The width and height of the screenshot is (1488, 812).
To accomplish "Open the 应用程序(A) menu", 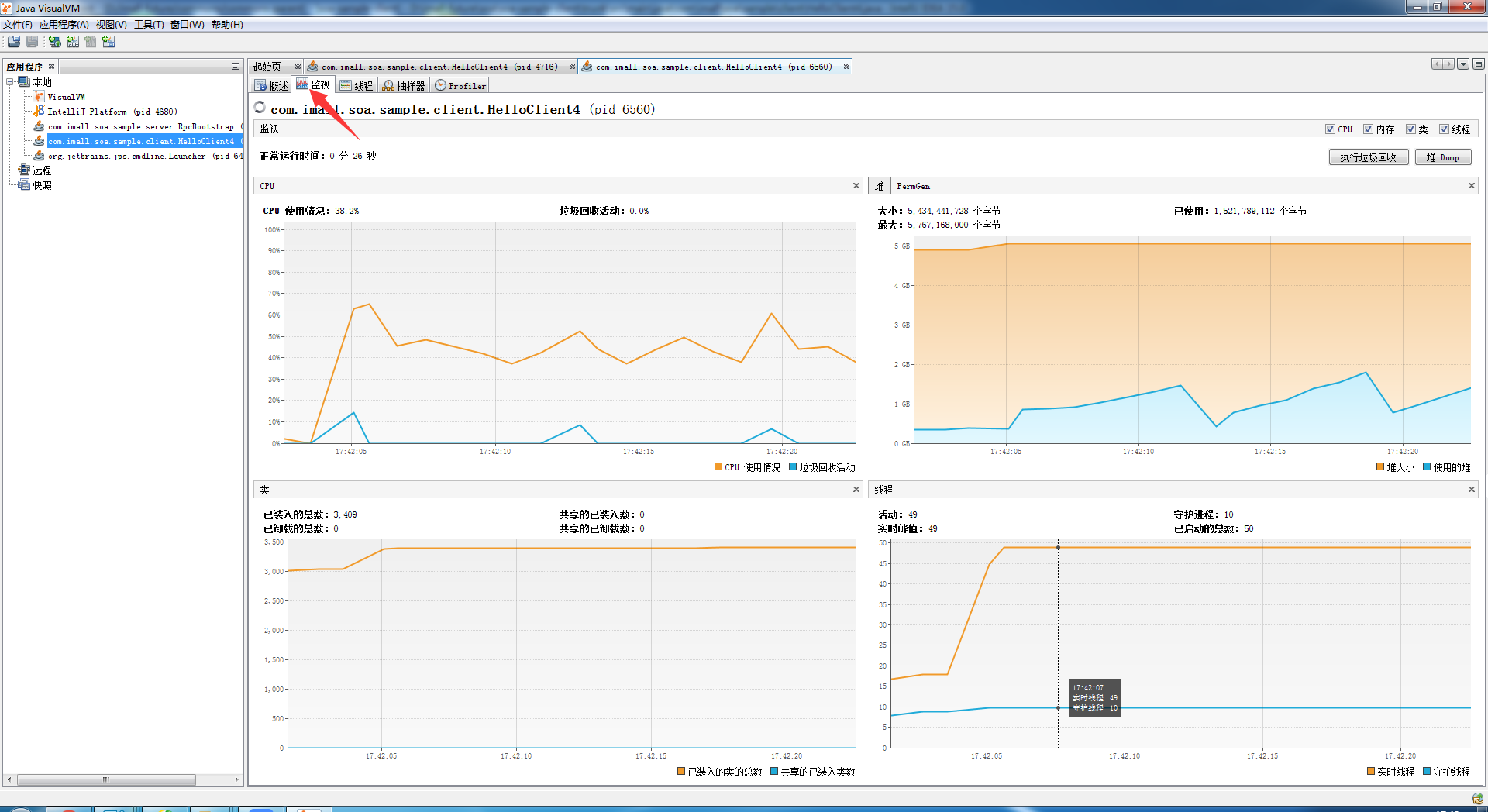I will [x=64, y=25].
